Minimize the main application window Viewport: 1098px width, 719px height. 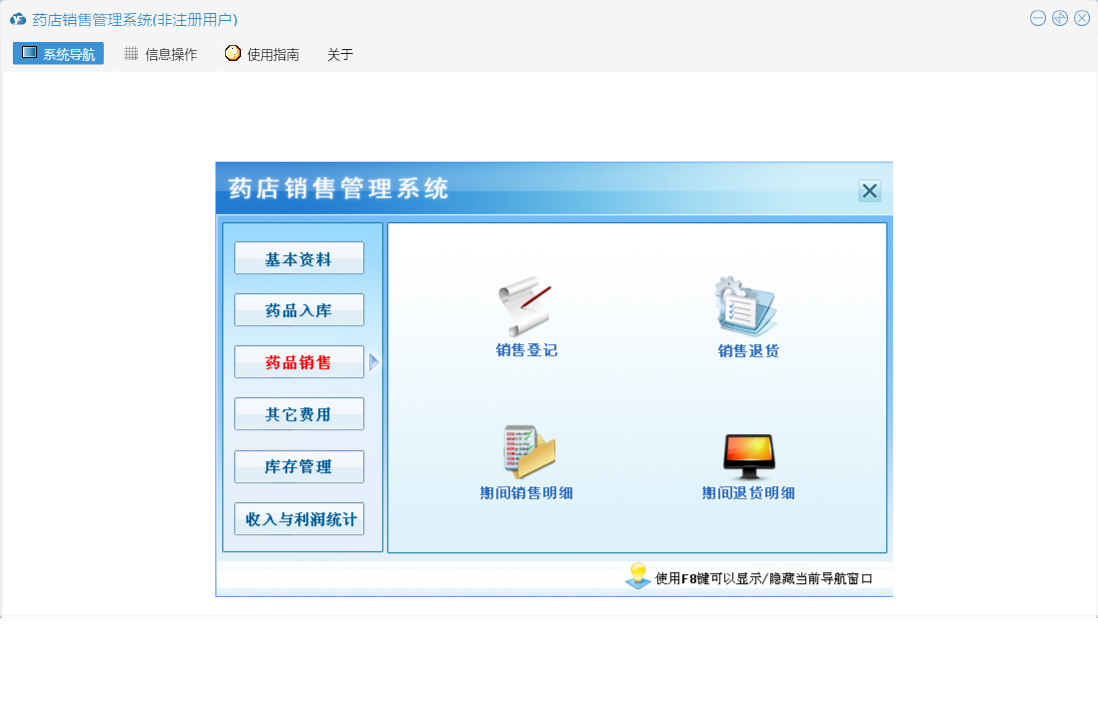tap(1038, 18)
